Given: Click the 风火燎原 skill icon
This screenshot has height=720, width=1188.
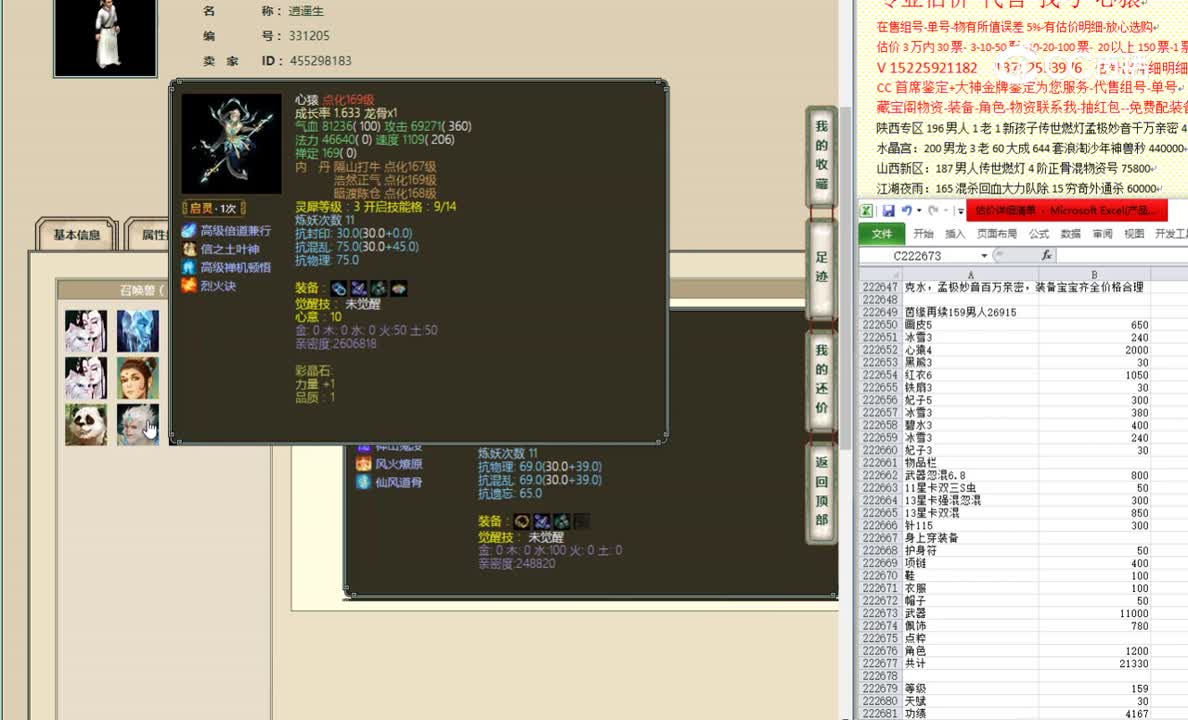Looking at the screenshot, I should click(x=364, y=464).
